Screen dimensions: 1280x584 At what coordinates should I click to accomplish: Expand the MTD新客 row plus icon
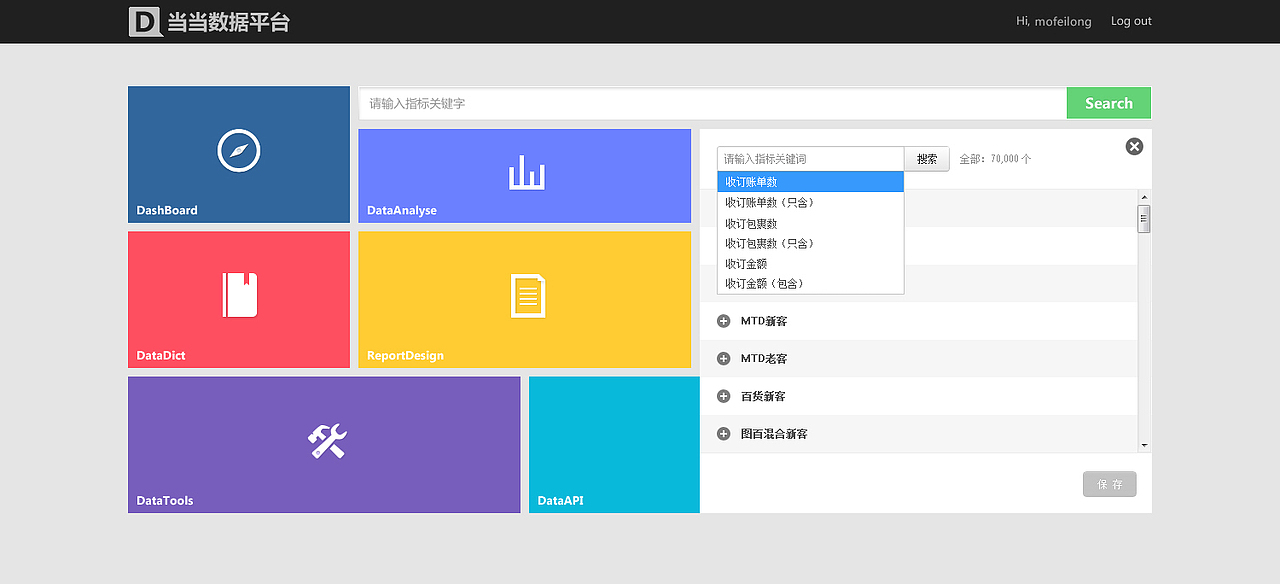pos(723,321)
